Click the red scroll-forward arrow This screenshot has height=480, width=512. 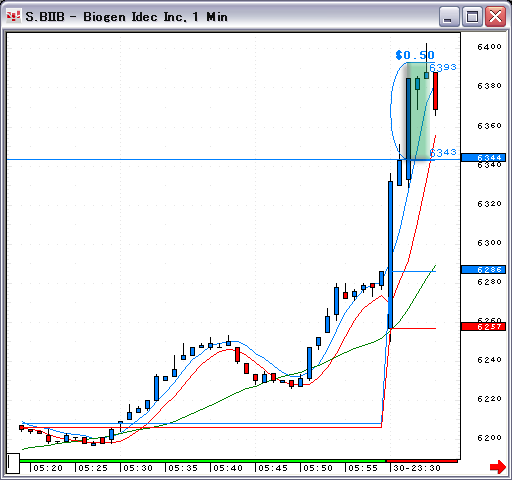tap(497, 467)
